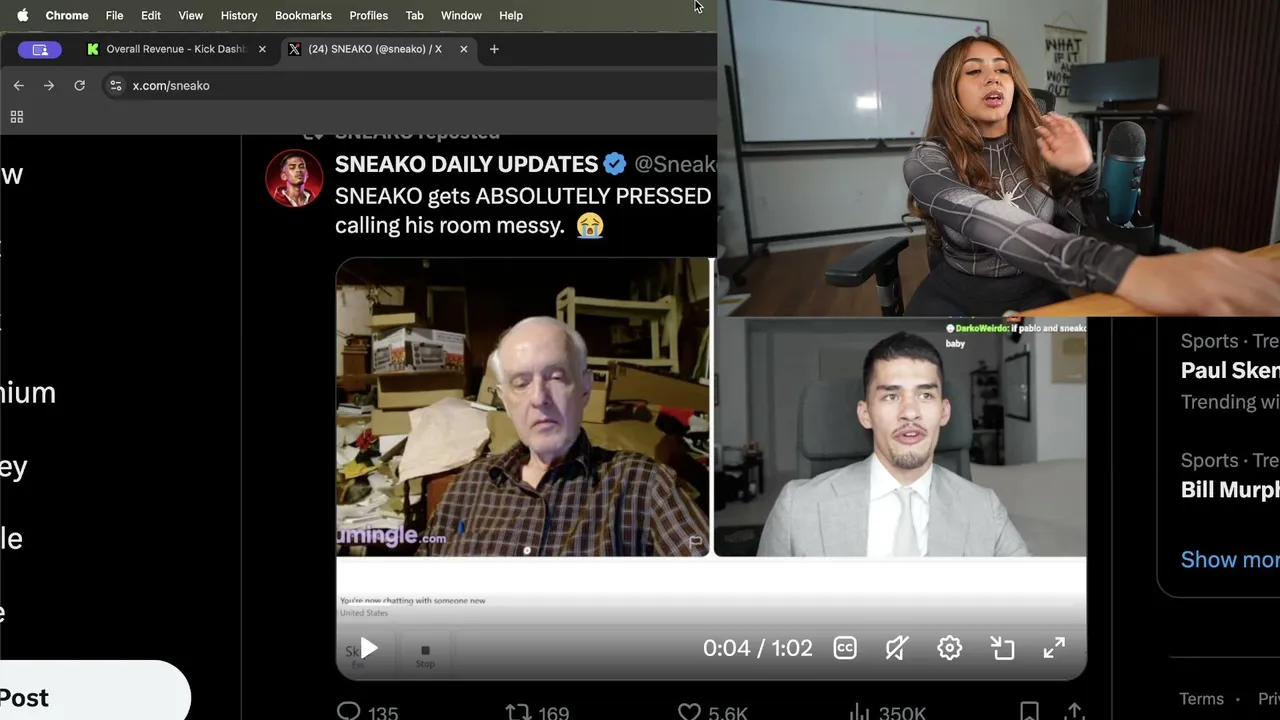The height and width of the screenshot is (720, 1280).
Task: Open the Edit menu
Action: tap(151, 15)
